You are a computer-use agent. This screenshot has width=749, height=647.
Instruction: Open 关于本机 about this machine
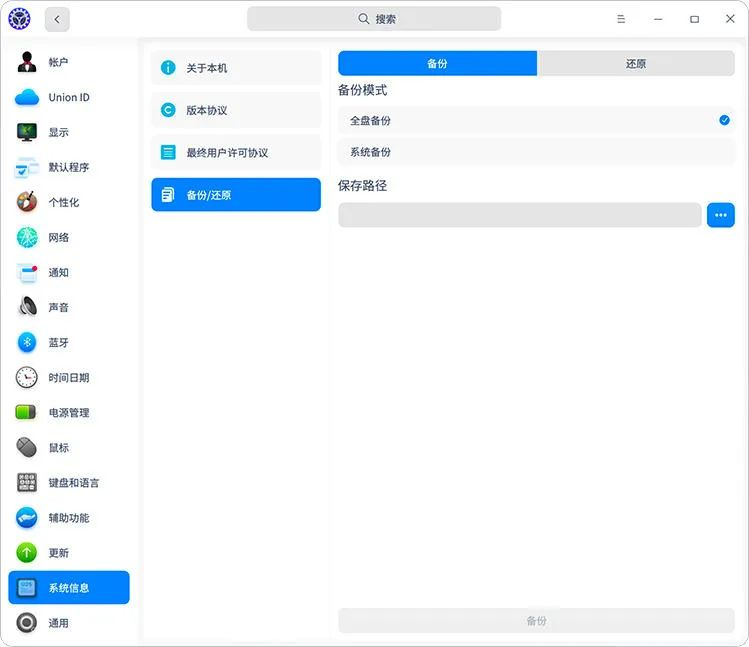[x=236, y=68]
